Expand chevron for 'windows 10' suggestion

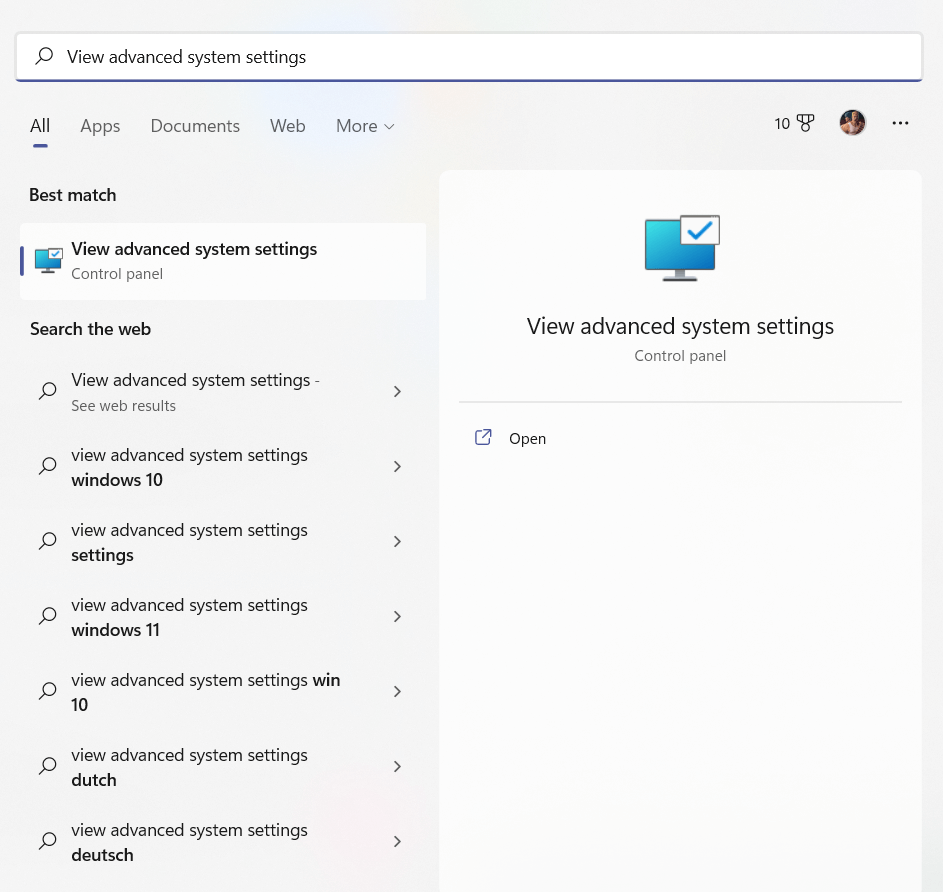(397, 466)
